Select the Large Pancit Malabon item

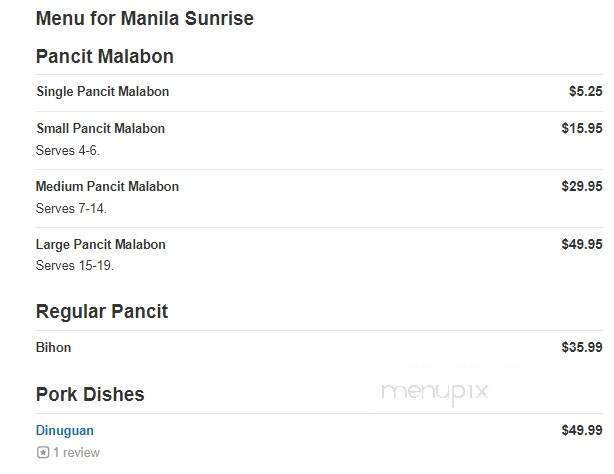(x=101, y=244)
